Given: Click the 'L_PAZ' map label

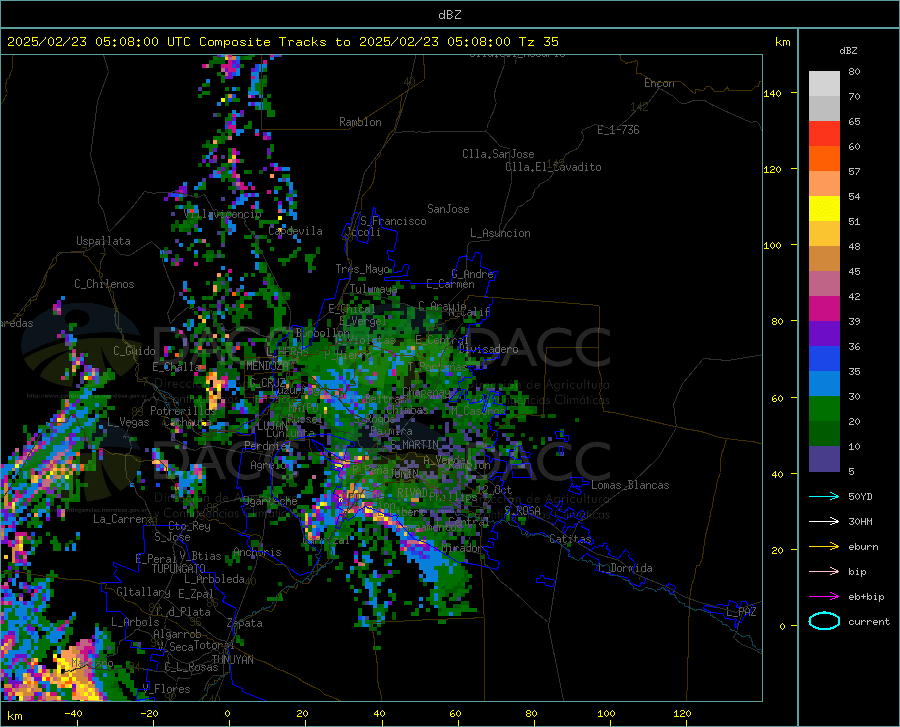Looking at the screenshot, I should (x=741, y=612).
